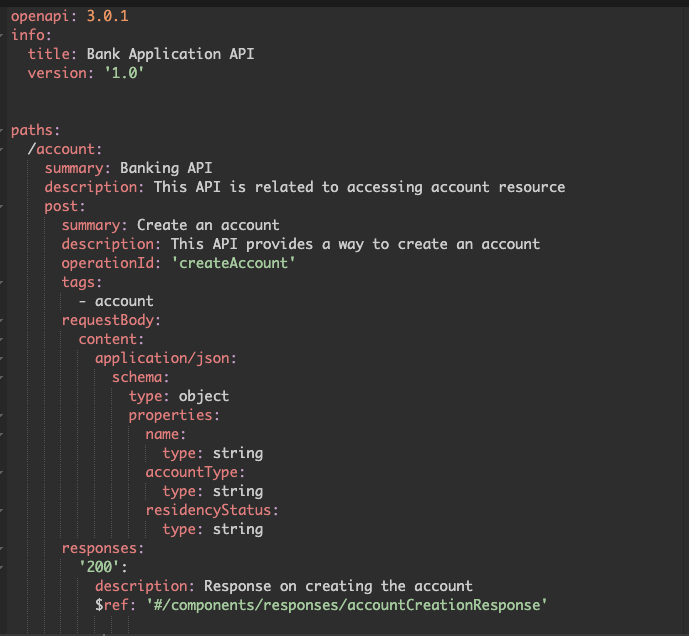Click the residencyStatus property key

click(211, 510)
